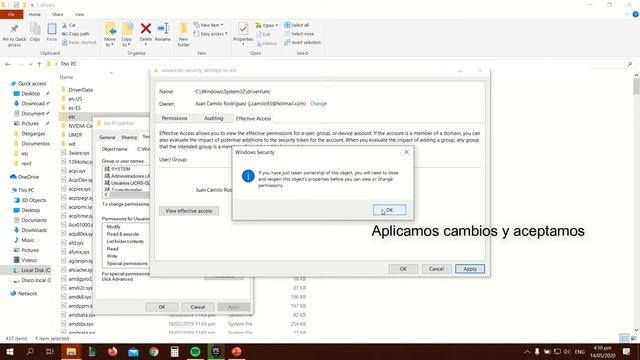Screen dimensions: 640x360
Task: Click Invert selection in ribbon
Action: [302, 42]
